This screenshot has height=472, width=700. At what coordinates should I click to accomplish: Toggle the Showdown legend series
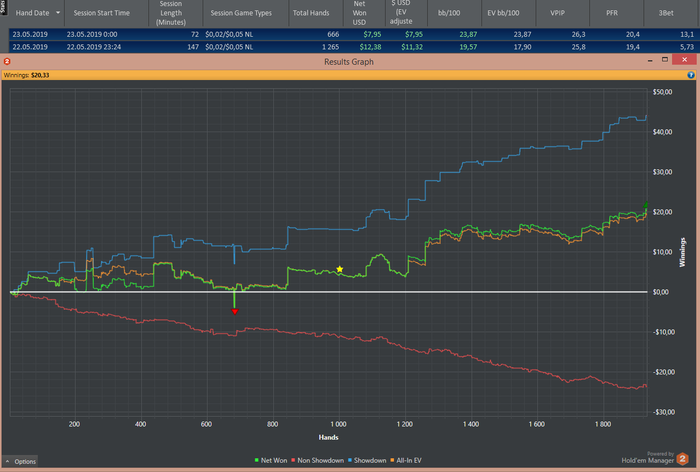[367, 460]
